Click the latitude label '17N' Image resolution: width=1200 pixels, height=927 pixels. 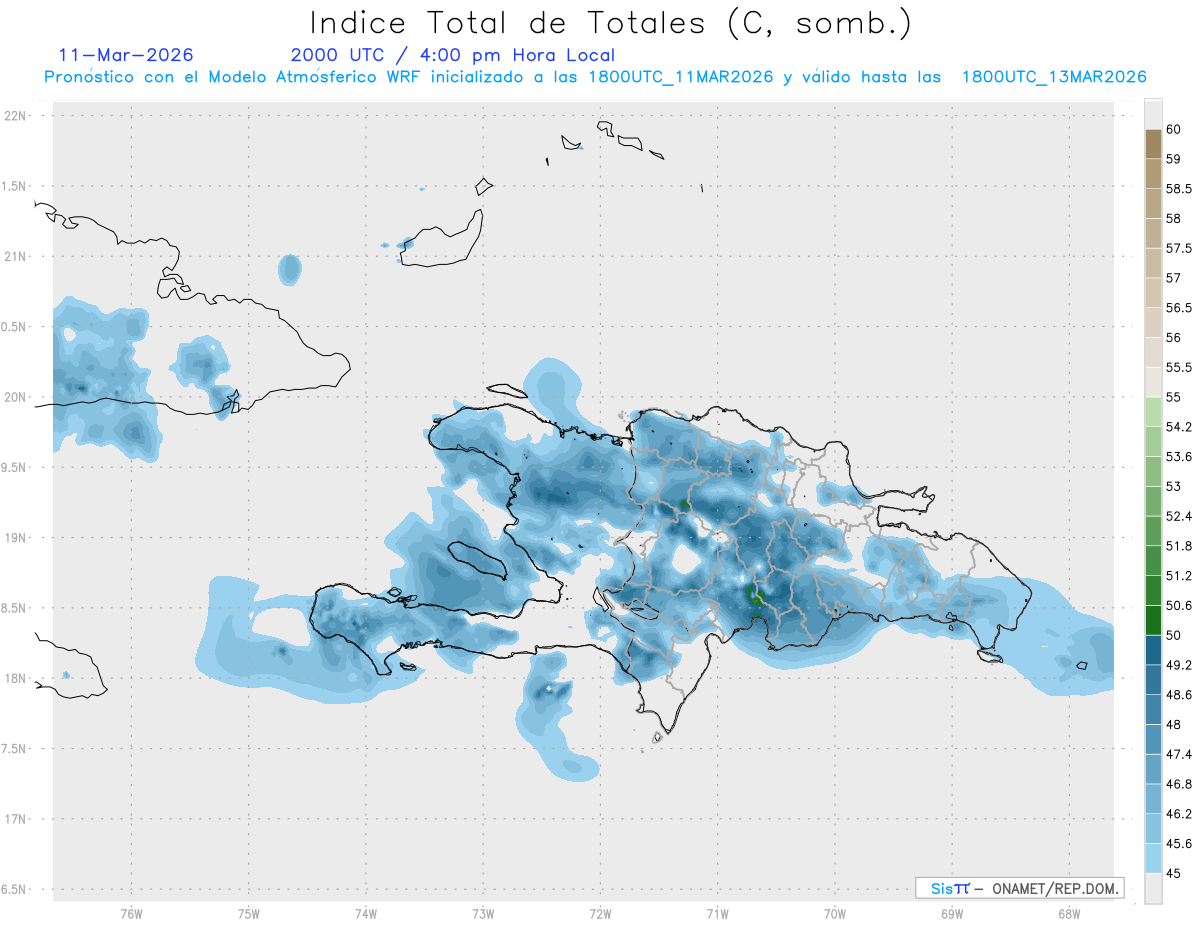click(x=16, y=819)
